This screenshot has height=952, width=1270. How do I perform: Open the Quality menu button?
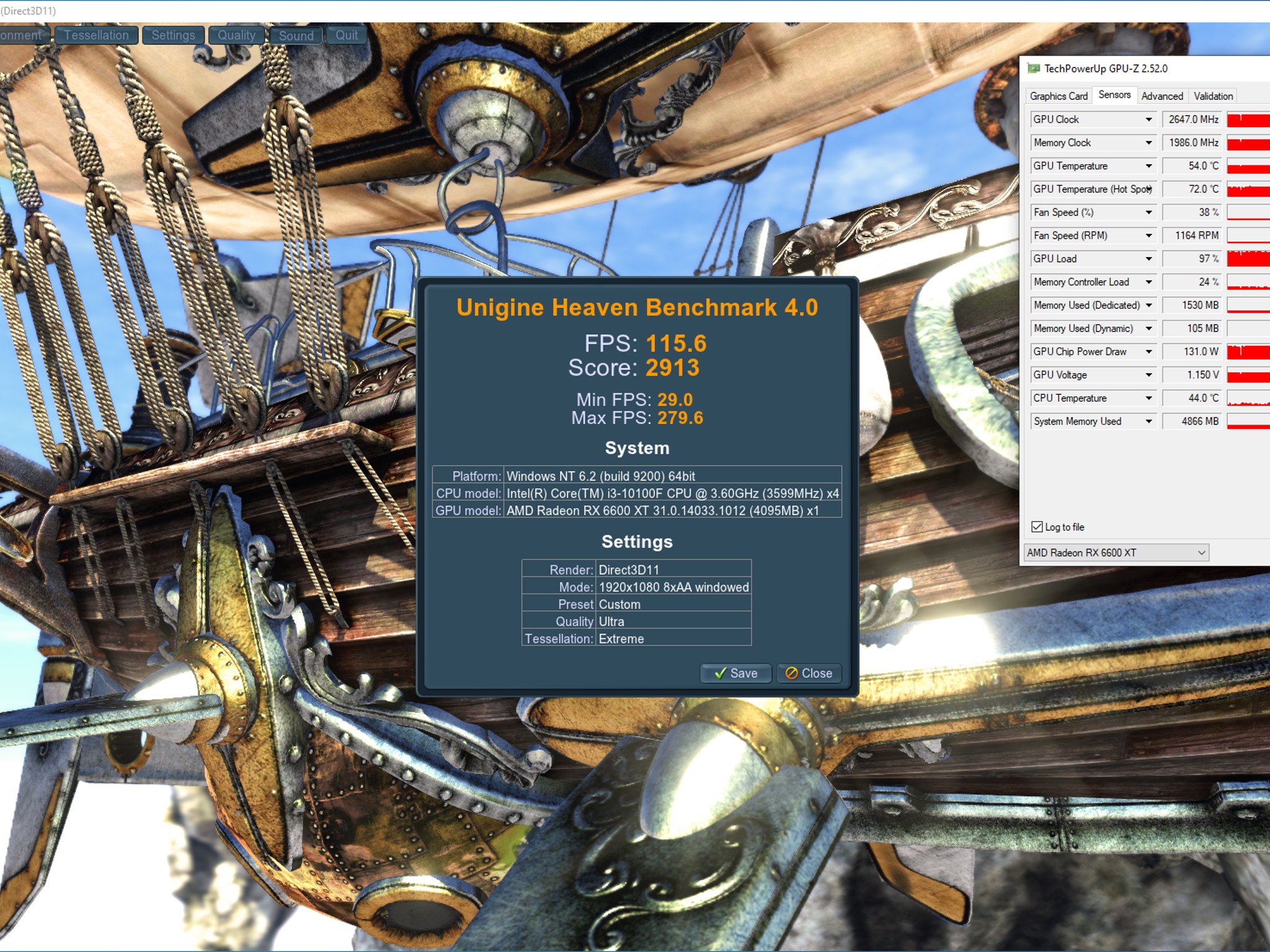[236, 35]
